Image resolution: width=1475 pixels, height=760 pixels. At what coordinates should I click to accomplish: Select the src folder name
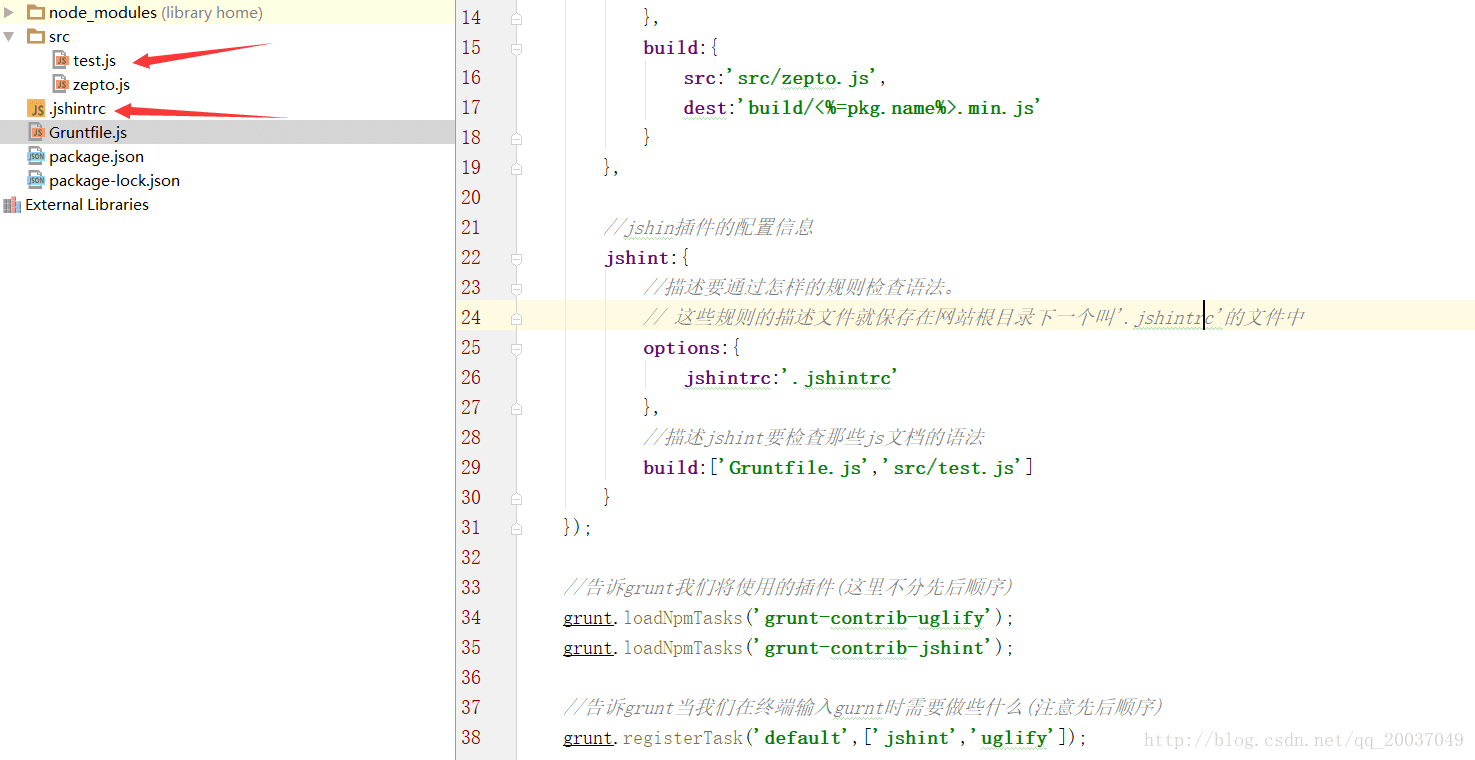pyautogui.click(x=59, y=37)
